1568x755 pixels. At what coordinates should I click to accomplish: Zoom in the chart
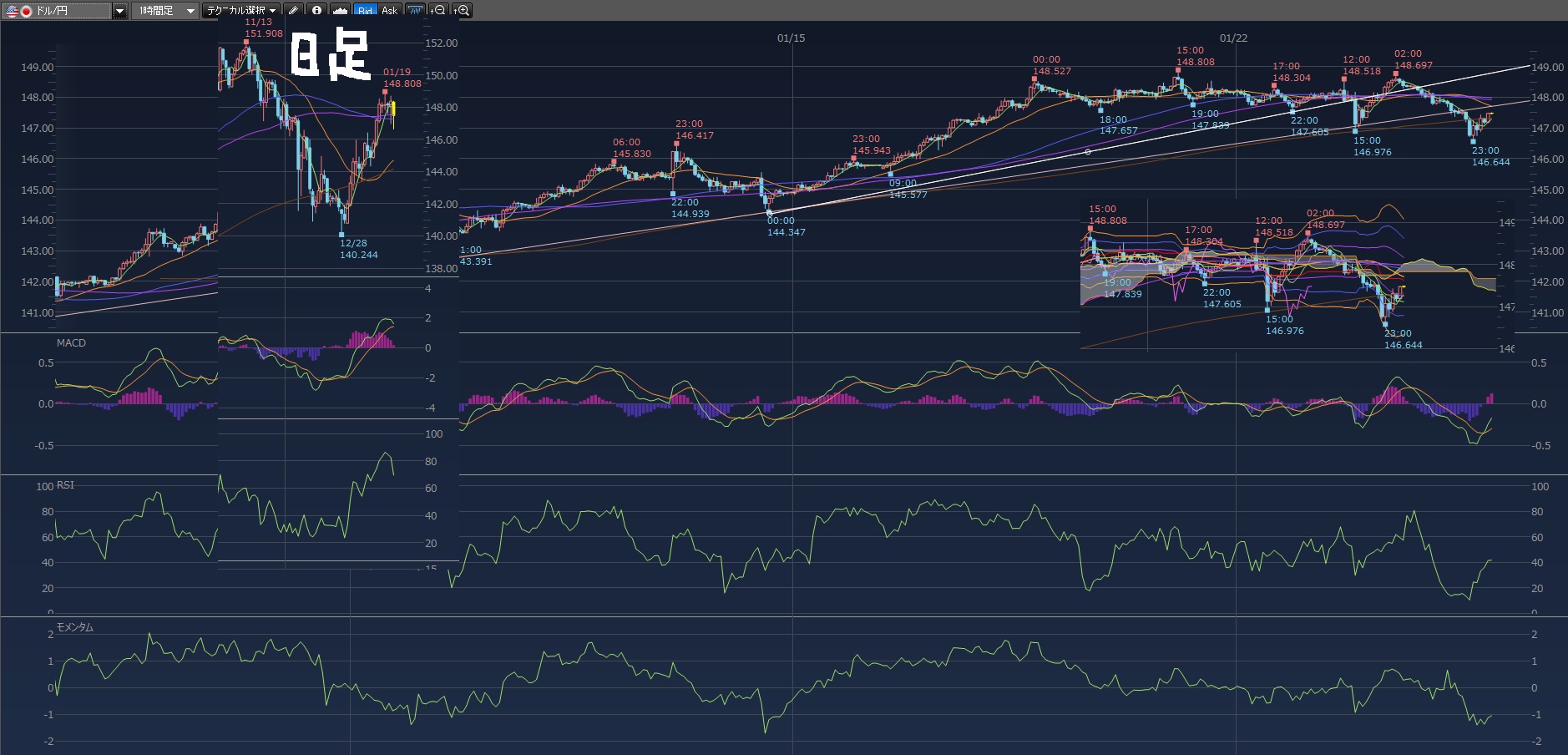[463, 11]
